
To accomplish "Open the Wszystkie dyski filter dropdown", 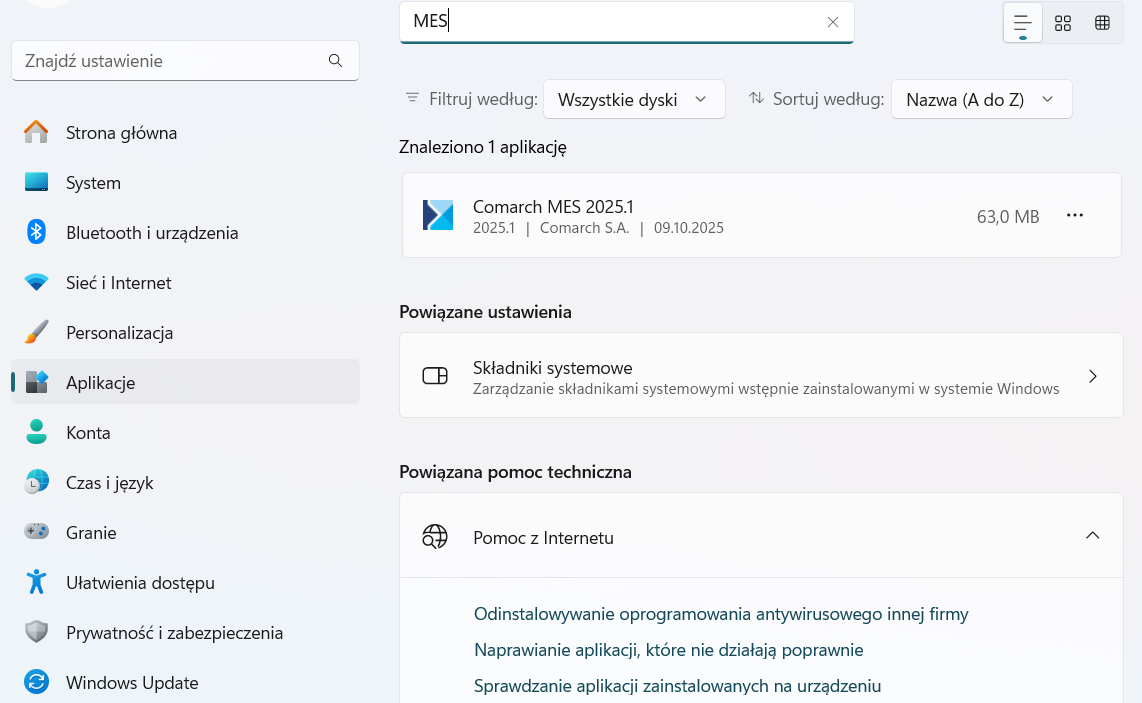I will click(x=634, y=99).
